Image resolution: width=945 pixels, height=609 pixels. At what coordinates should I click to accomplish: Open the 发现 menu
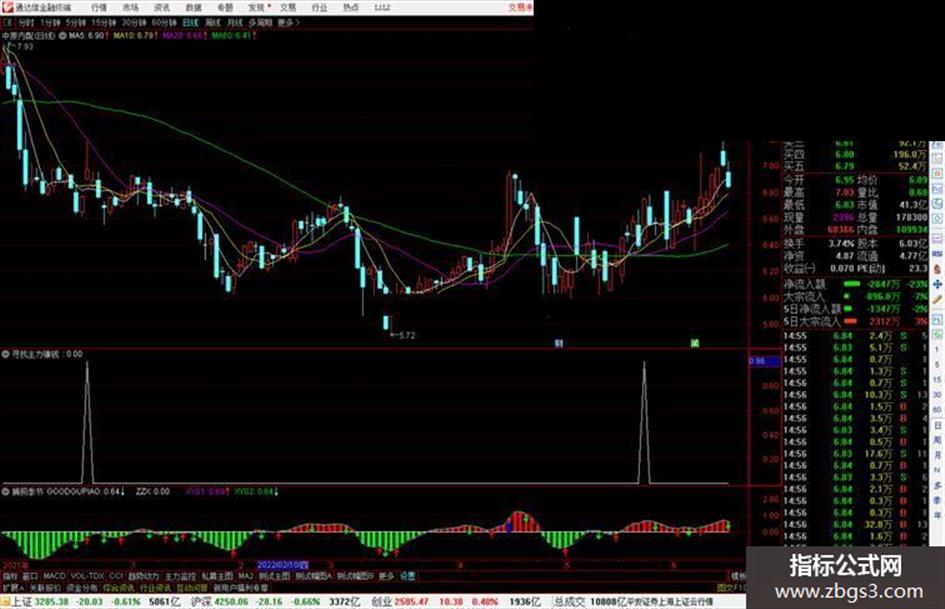(257, 8)
